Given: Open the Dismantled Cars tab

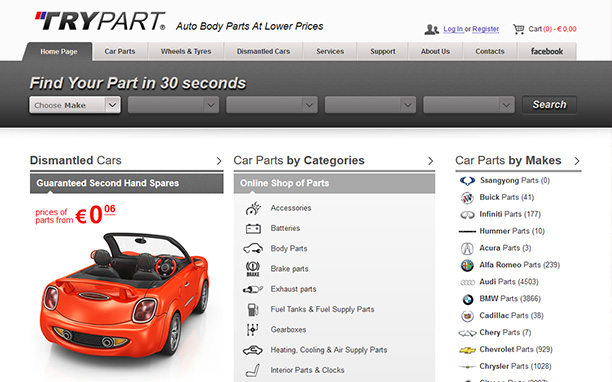Looking at the screenshot, I should (263, 52).
